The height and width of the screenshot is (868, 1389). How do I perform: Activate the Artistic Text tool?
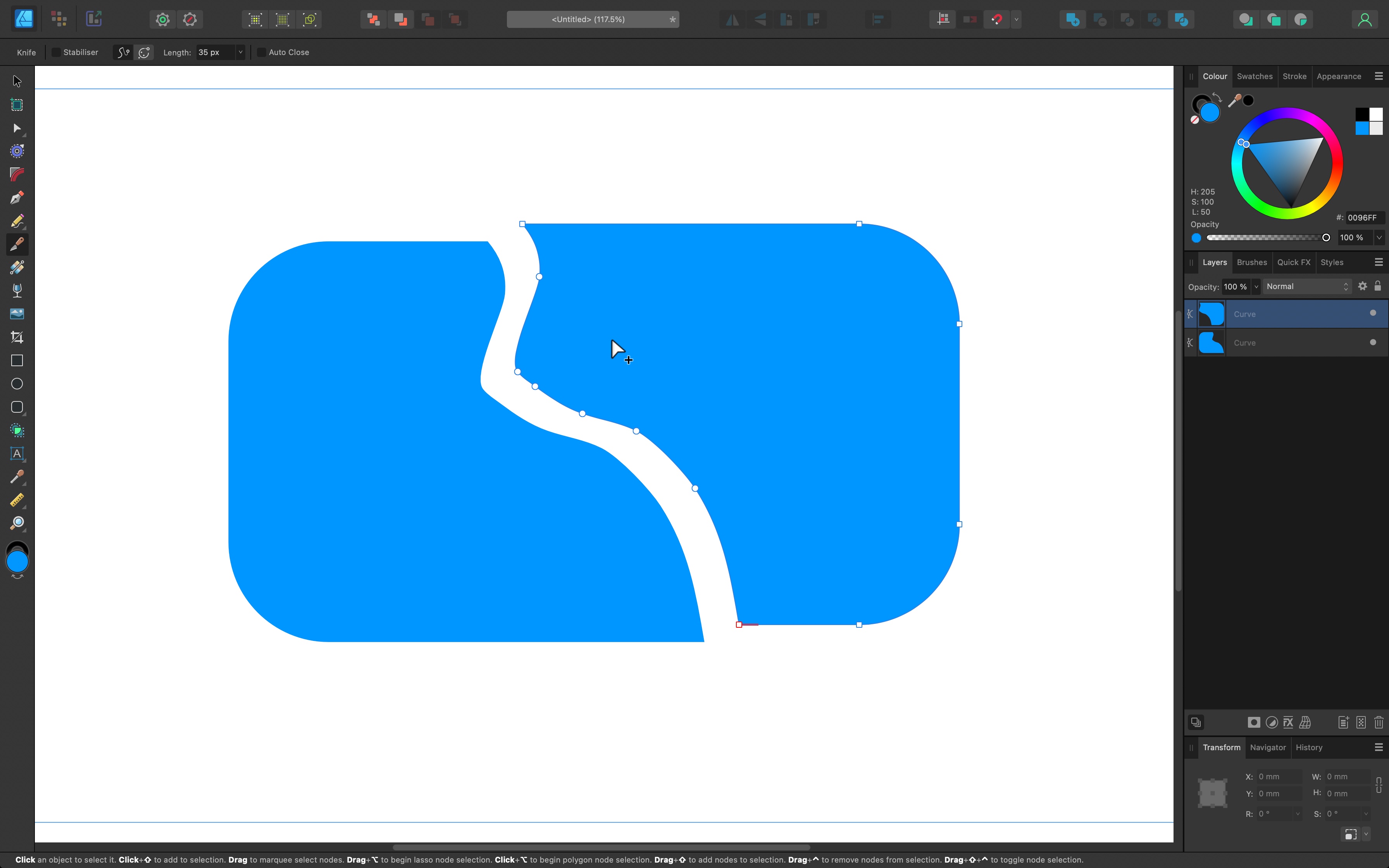pos(17,454)
